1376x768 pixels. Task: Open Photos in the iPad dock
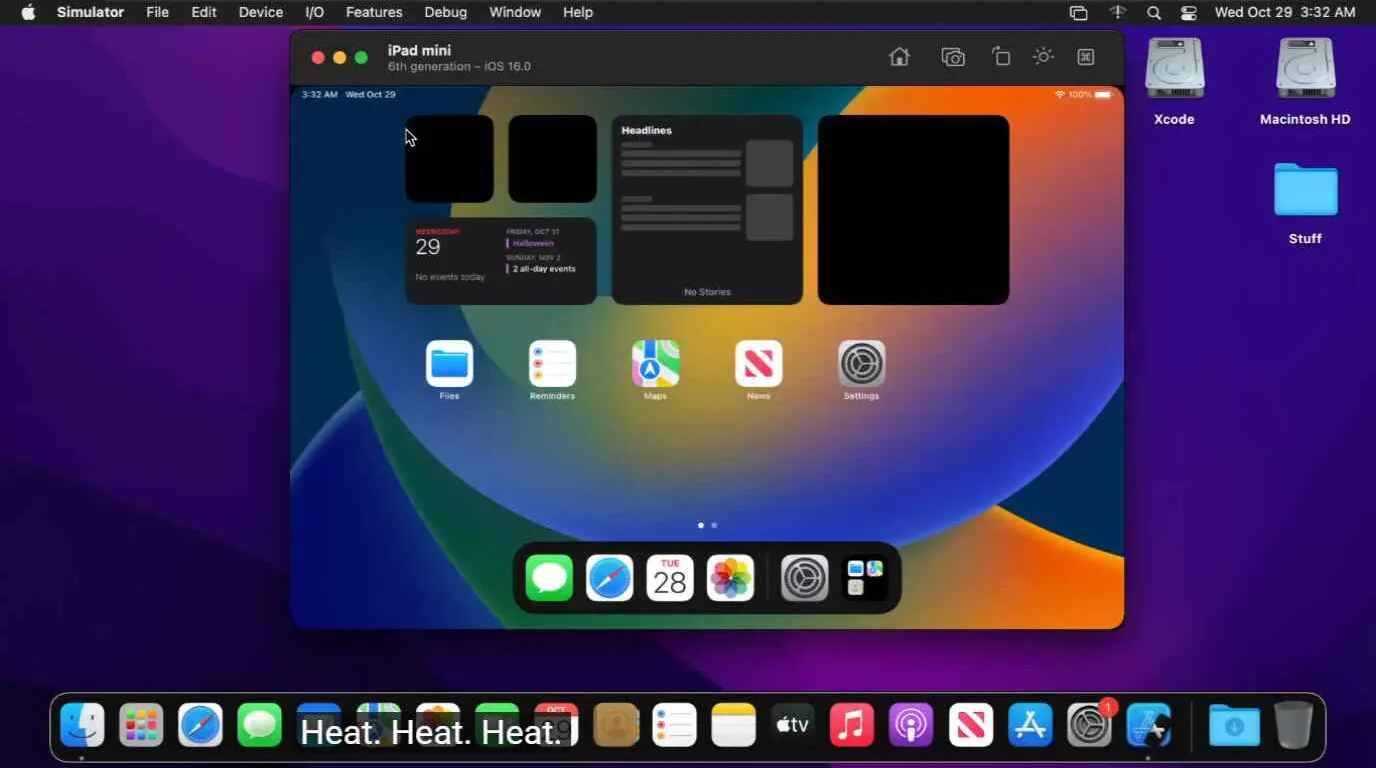(x=730, y=578)
